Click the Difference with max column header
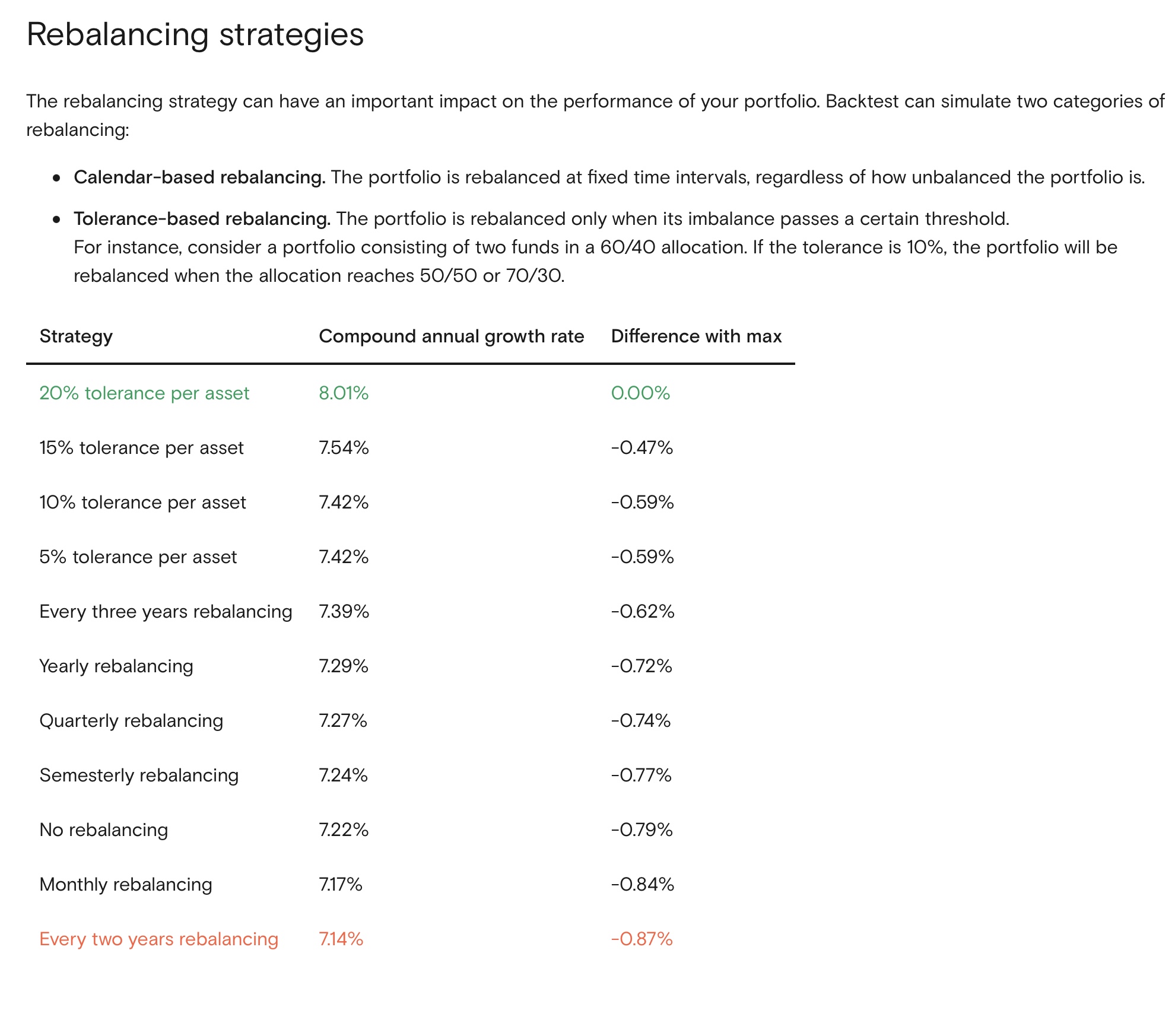The width and height of the screenshot is (1175, 1036). pyautogui.click(x=696, y=336)
